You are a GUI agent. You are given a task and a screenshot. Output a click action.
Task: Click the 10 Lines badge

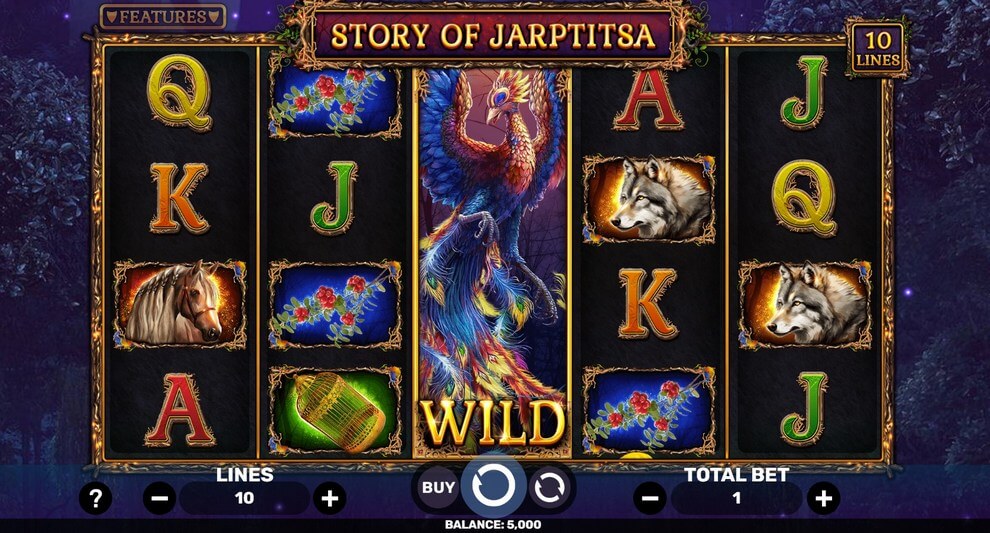[x=877, y=49]
